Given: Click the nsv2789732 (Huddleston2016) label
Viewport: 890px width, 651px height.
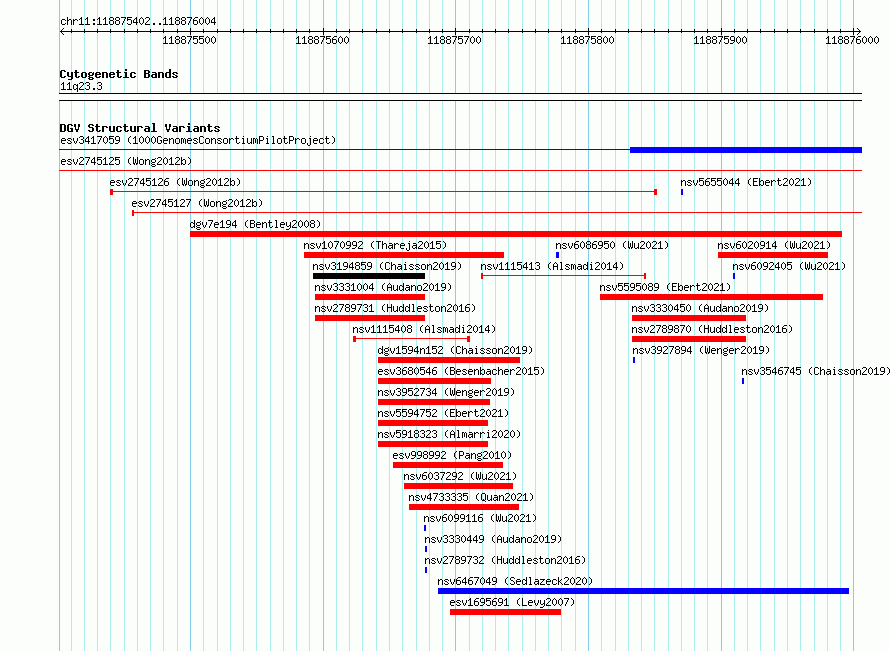Looking at the screenshot, I should tap(505, 560).
